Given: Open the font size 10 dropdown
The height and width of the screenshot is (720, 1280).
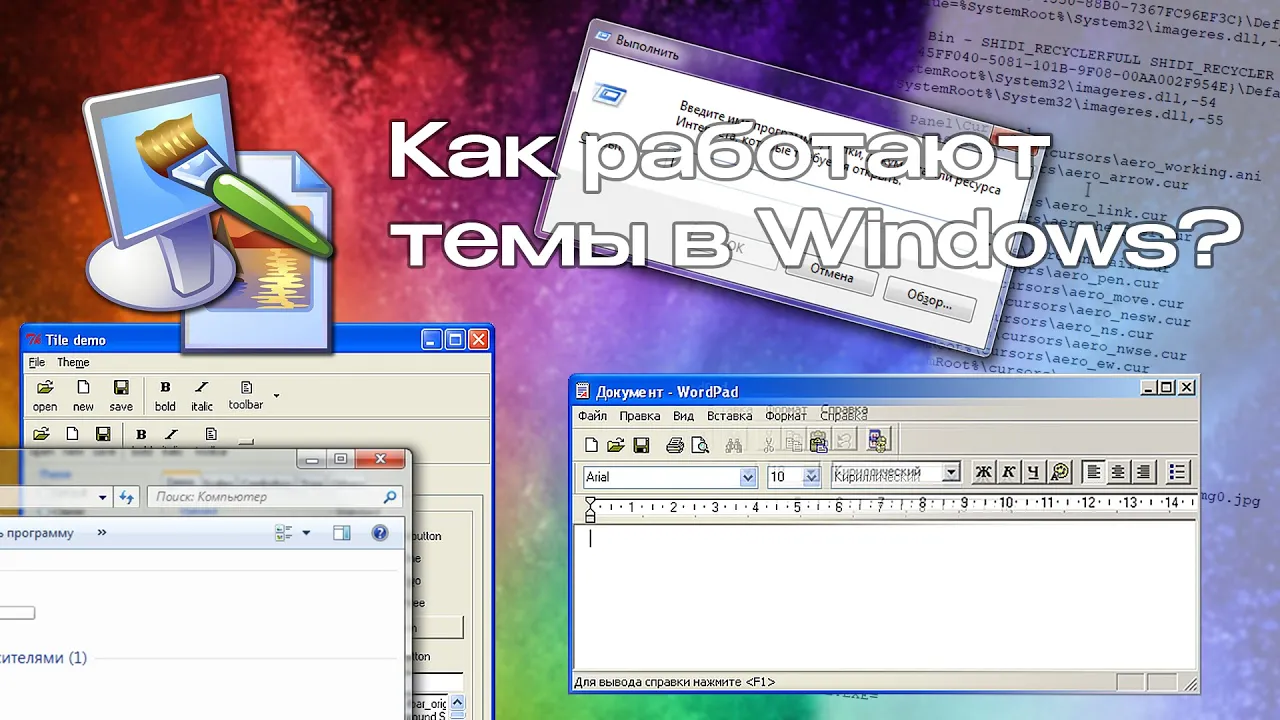Looking at the screenshot, I should click(811, 477).
